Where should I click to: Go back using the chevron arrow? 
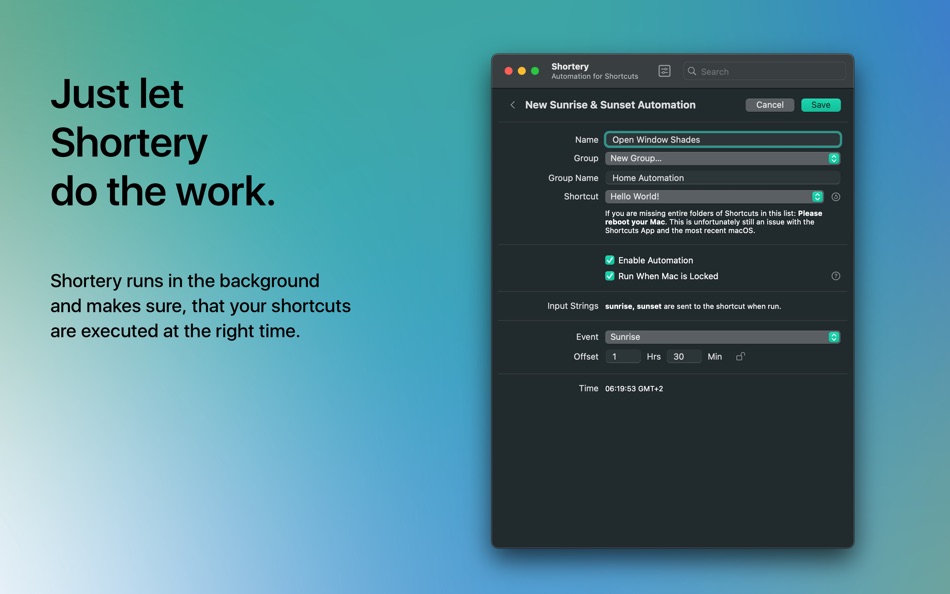pyautogui.click(x=513, y=105)
